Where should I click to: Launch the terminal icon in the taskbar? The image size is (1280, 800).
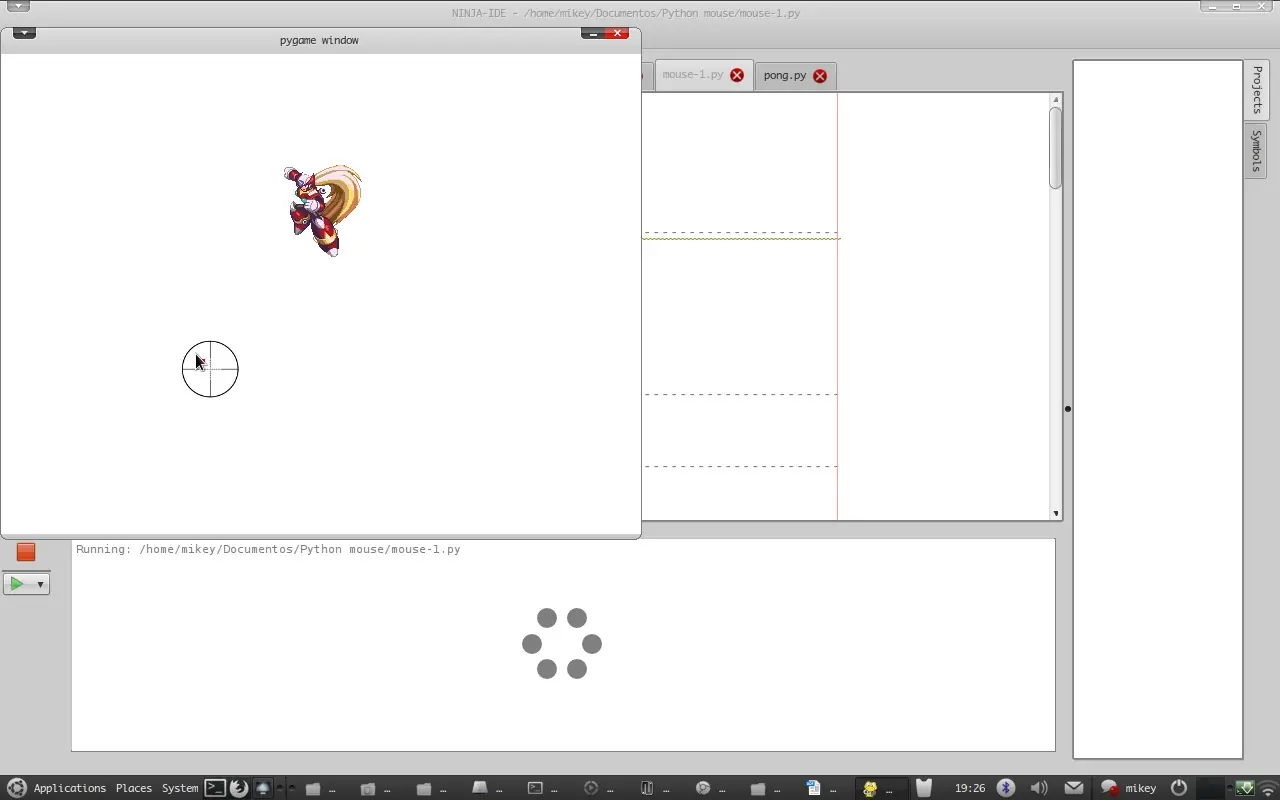(215, 788)
